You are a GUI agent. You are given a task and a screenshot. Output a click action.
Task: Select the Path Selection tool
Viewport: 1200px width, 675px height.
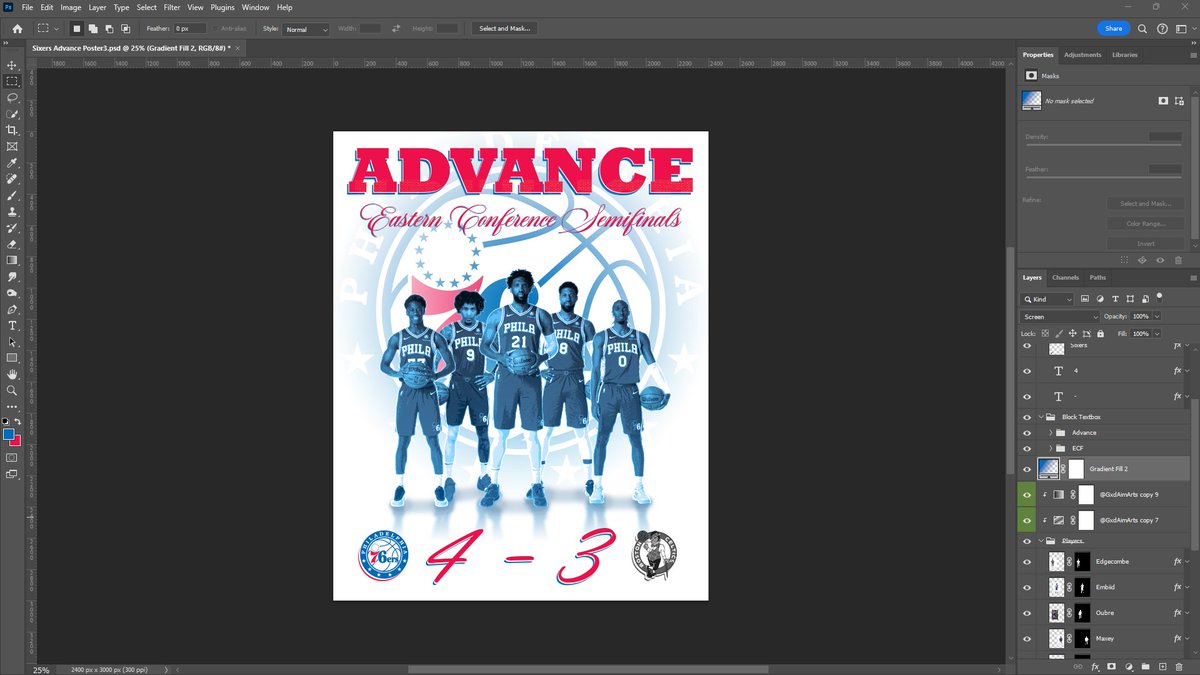(x=12, y=341)
